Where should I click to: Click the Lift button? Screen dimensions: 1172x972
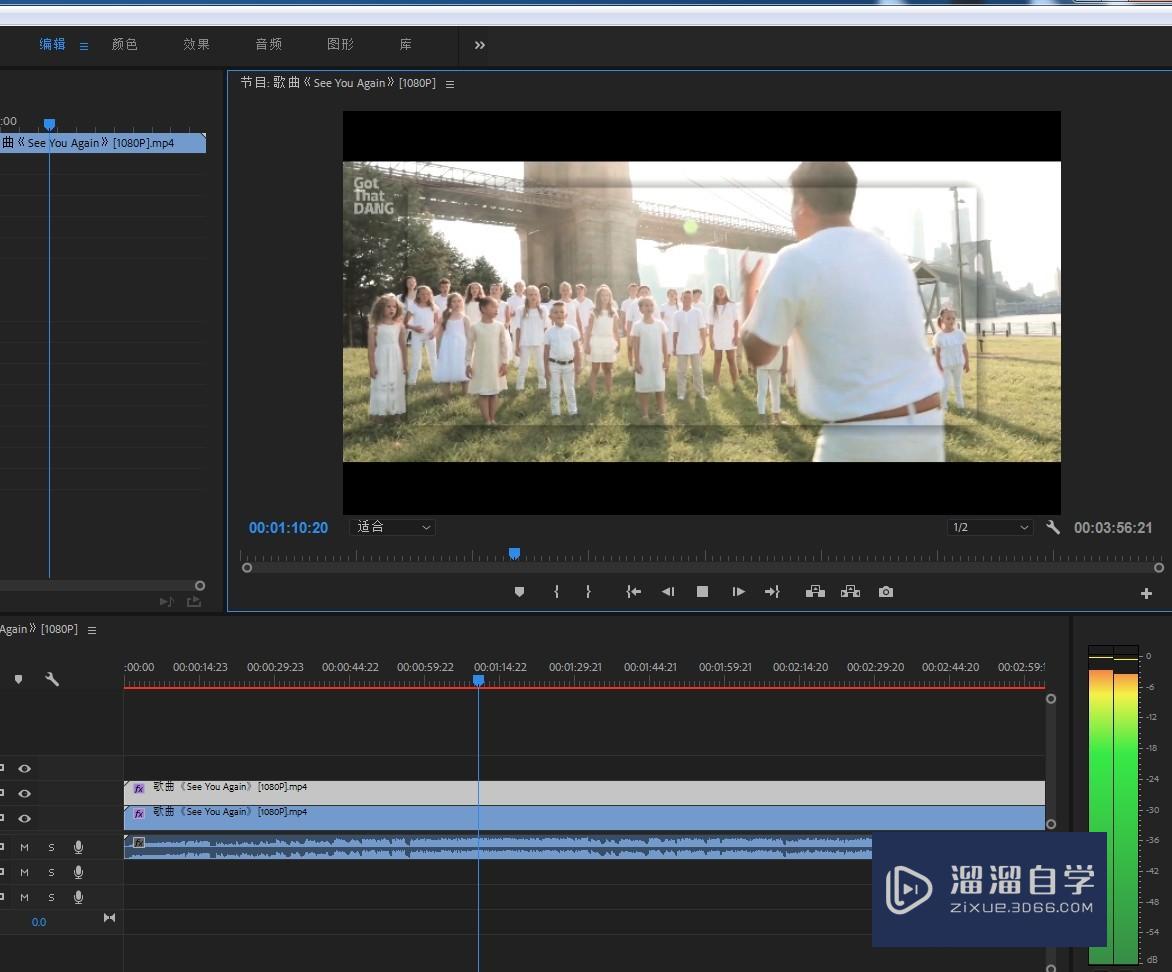(x=815, y=591)
